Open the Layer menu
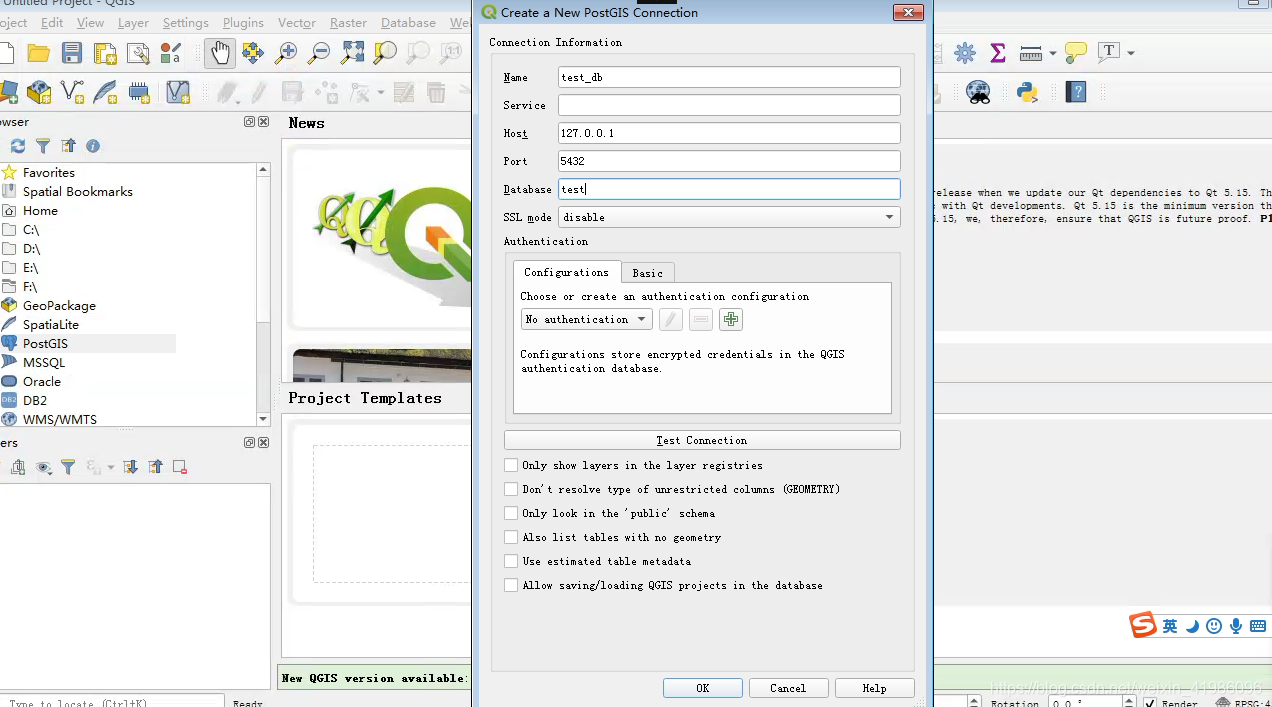Viewport: 1272px width, 707px height. 133,22
